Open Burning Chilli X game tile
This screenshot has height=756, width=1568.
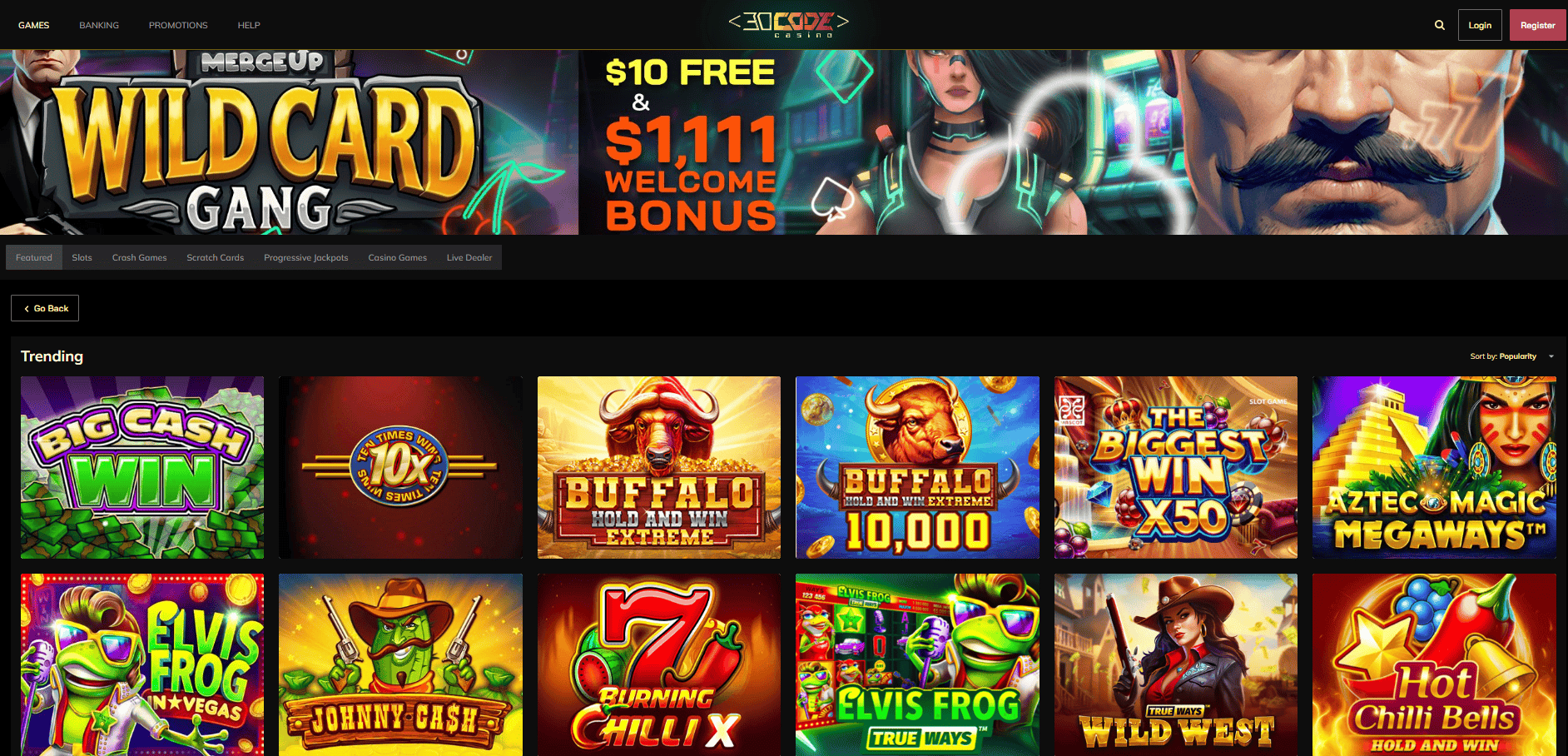point(659,664)
